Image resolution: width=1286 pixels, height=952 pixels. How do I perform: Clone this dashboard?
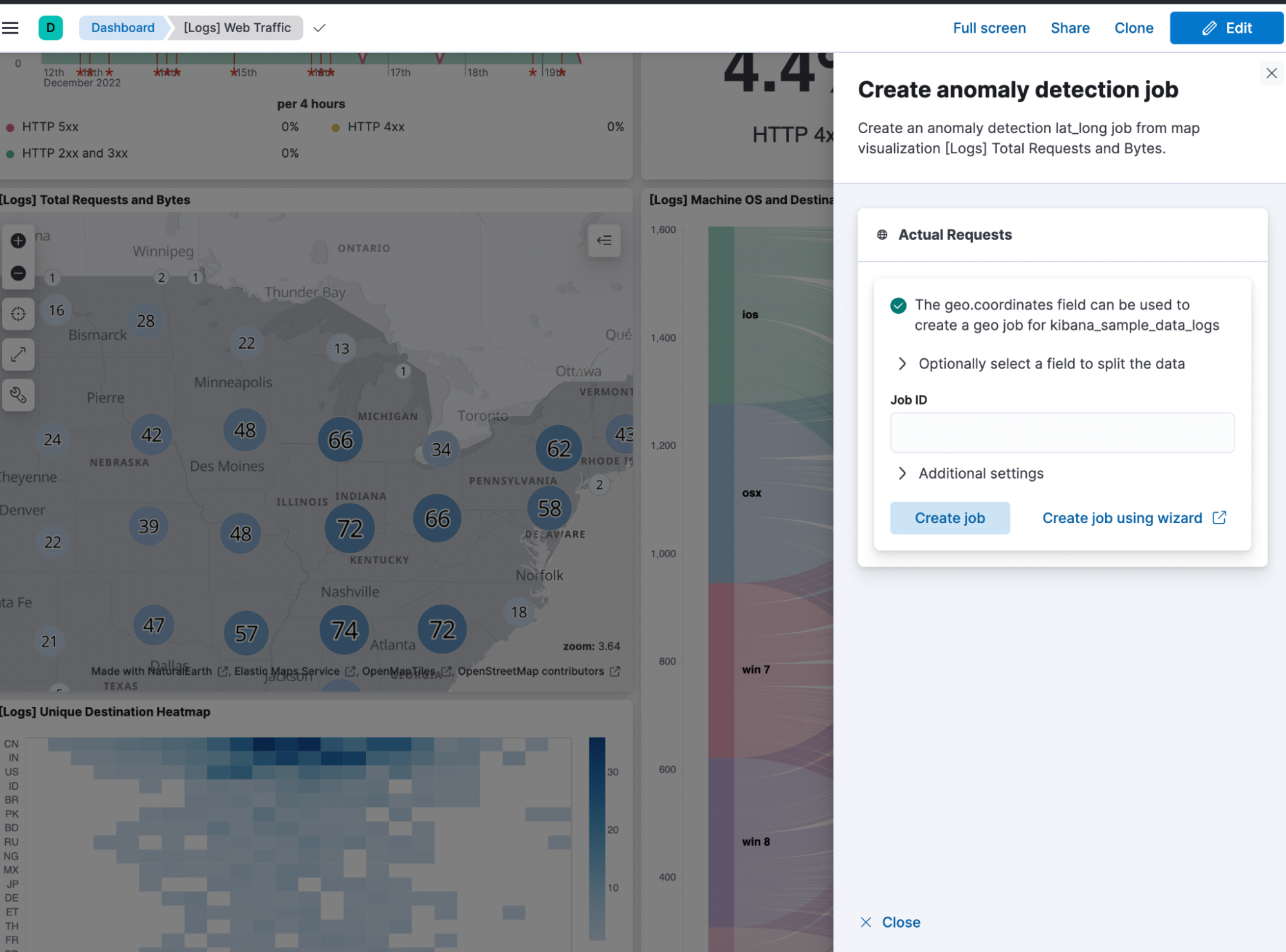pyautogui.click(x=1134, y=28)
